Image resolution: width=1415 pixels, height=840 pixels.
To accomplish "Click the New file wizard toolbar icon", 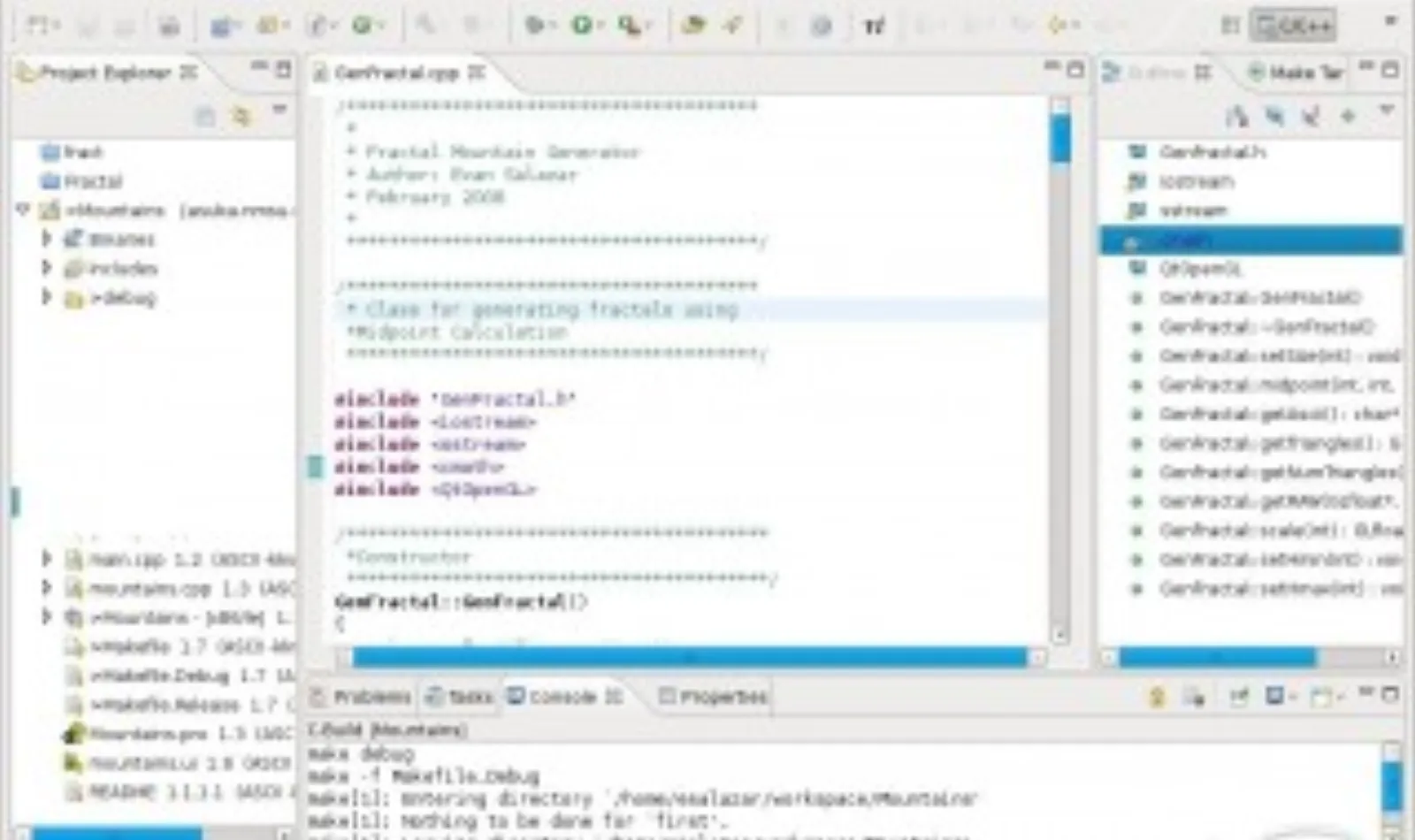I will [37, 25].
